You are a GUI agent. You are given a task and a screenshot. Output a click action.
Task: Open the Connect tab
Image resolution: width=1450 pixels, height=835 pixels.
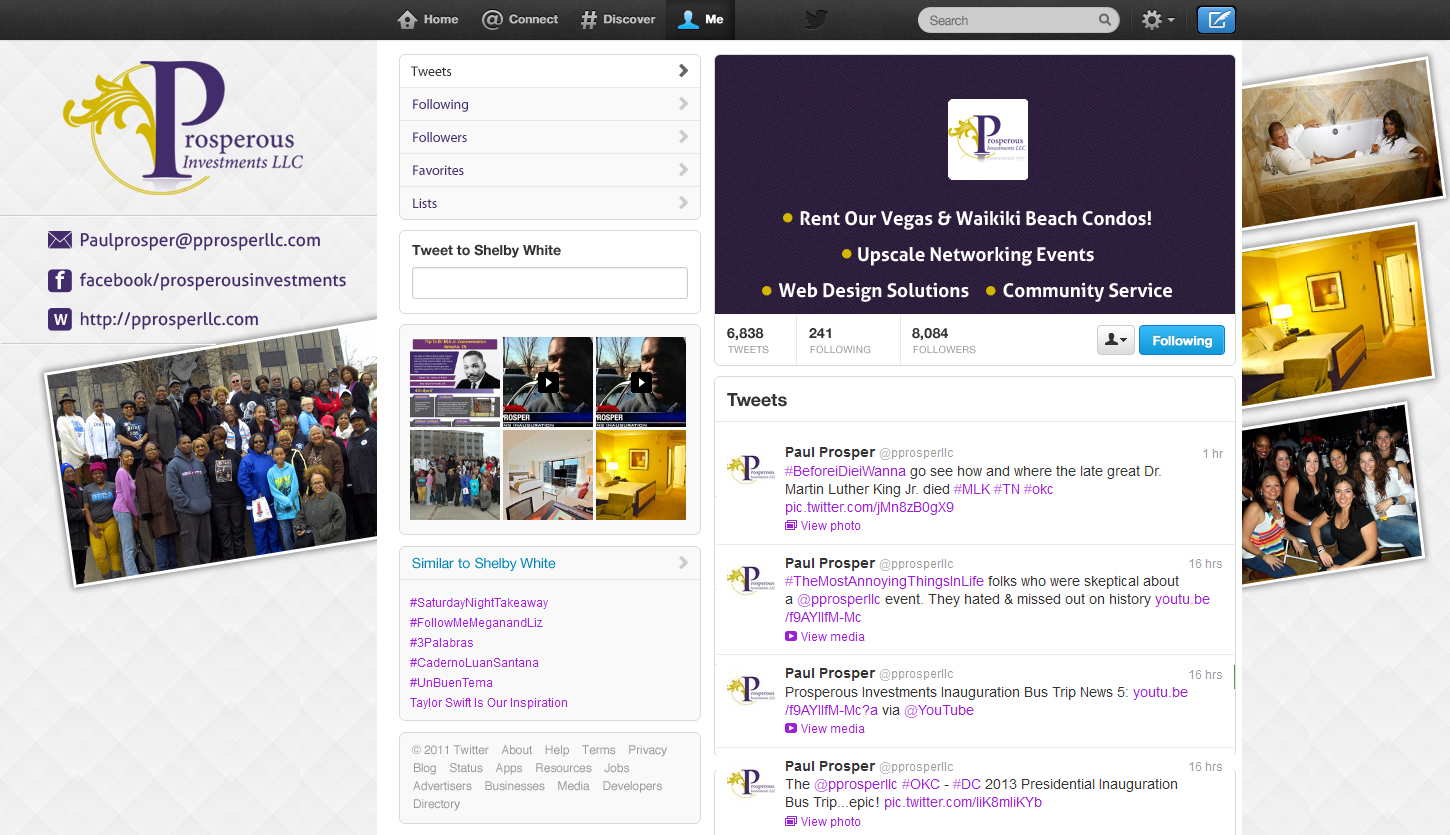point(520,20)
